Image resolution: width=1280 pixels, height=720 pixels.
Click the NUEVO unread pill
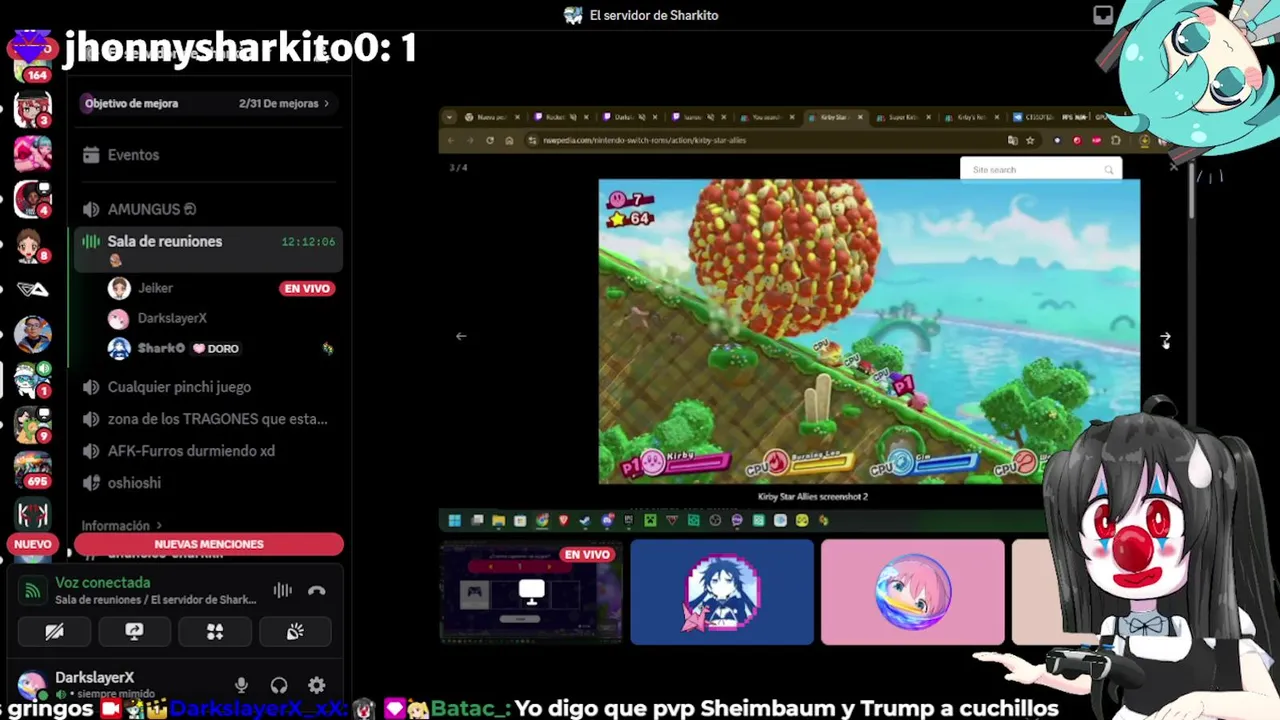click(x=32, y=544)
